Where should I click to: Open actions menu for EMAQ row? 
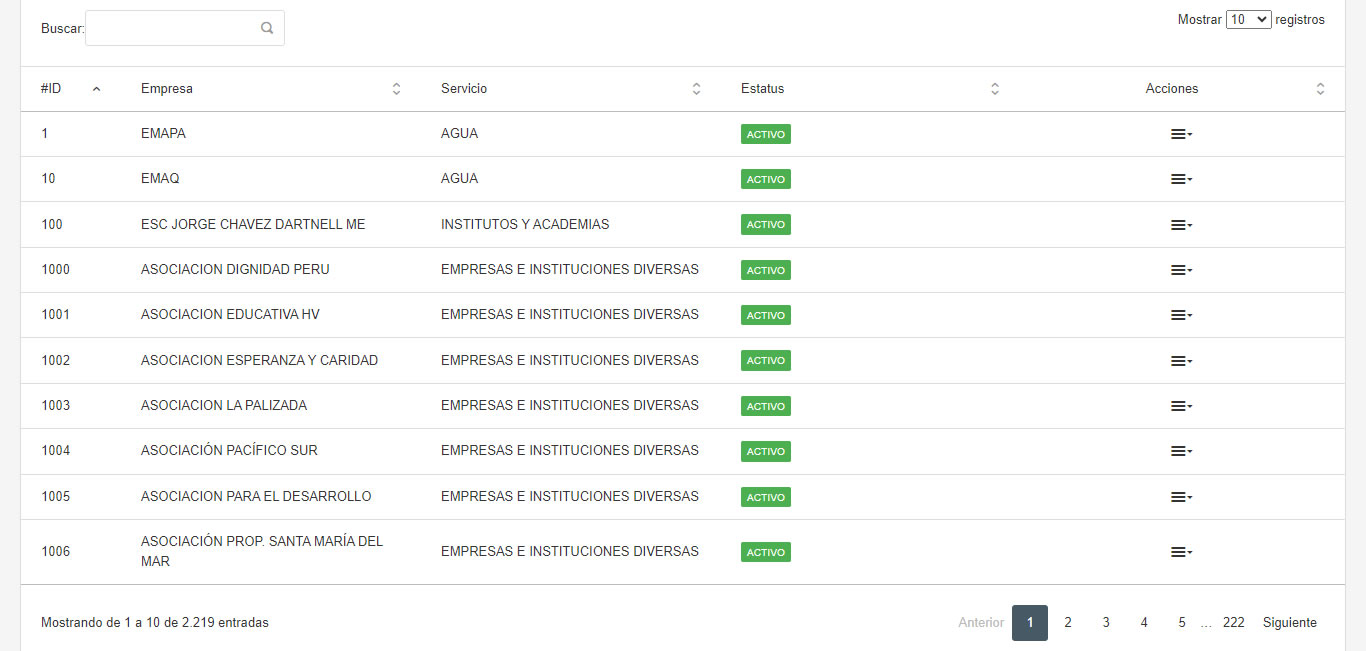[x=1181, y=179]
